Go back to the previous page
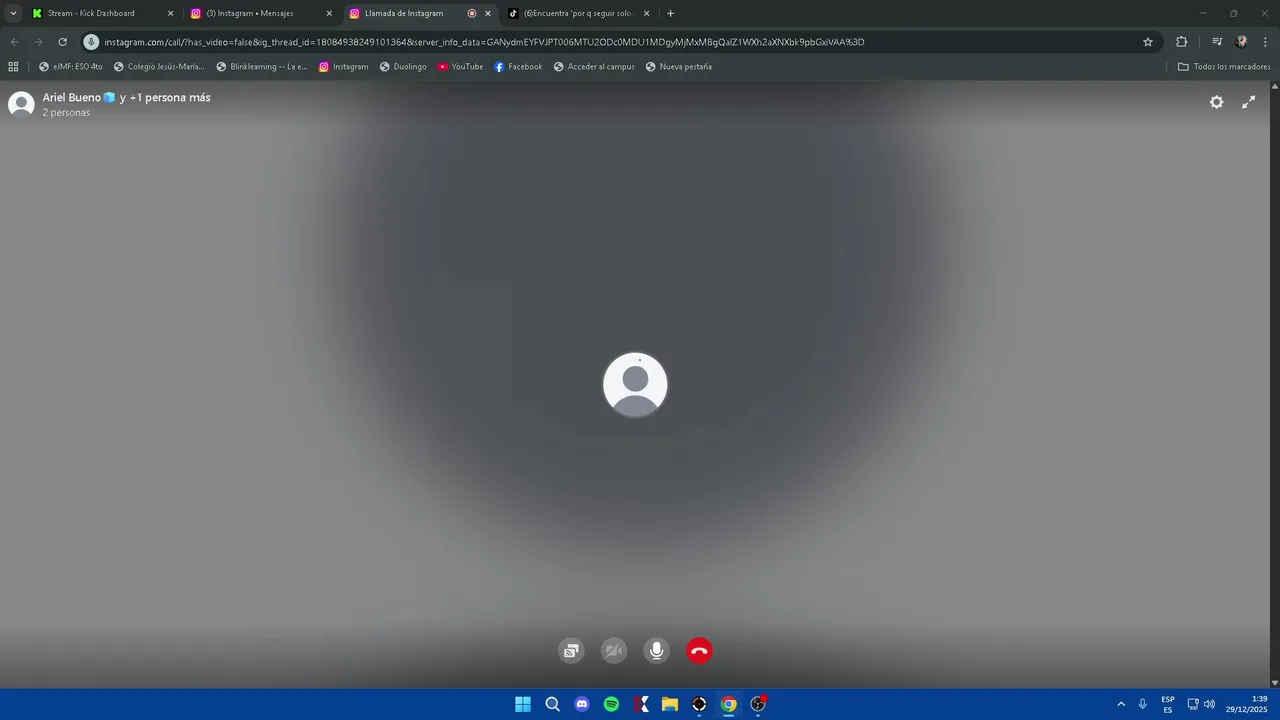 tap(14, 42)
